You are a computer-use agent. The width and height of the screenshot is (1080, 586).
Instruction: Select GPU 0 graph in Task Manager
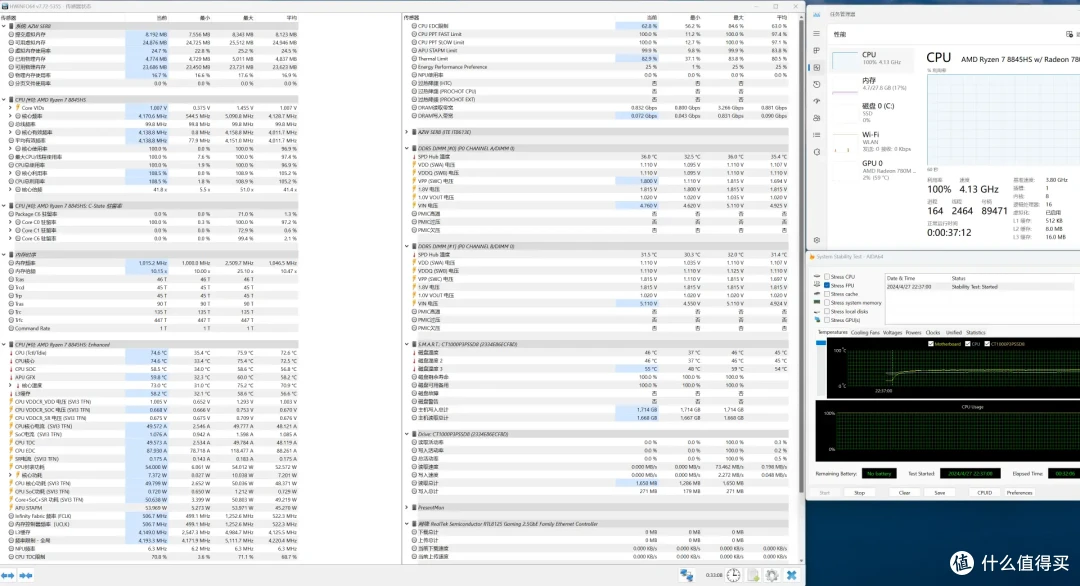point(871,170)
